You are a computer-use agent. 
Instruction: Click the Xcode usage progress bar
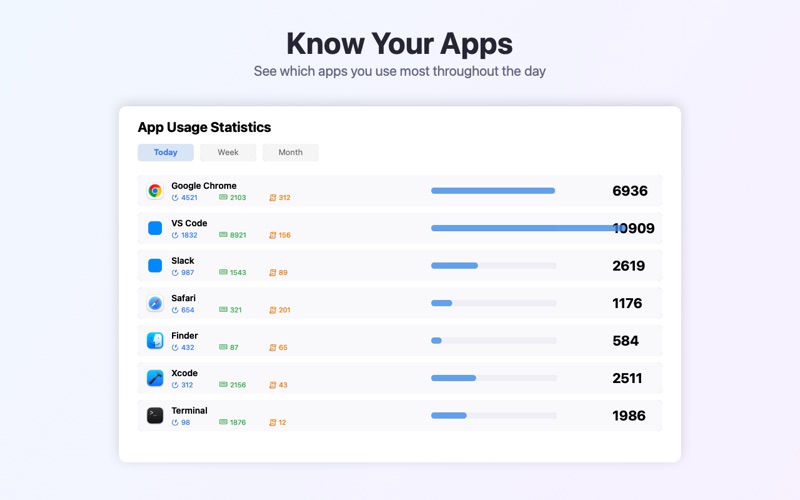pos(493,378)
